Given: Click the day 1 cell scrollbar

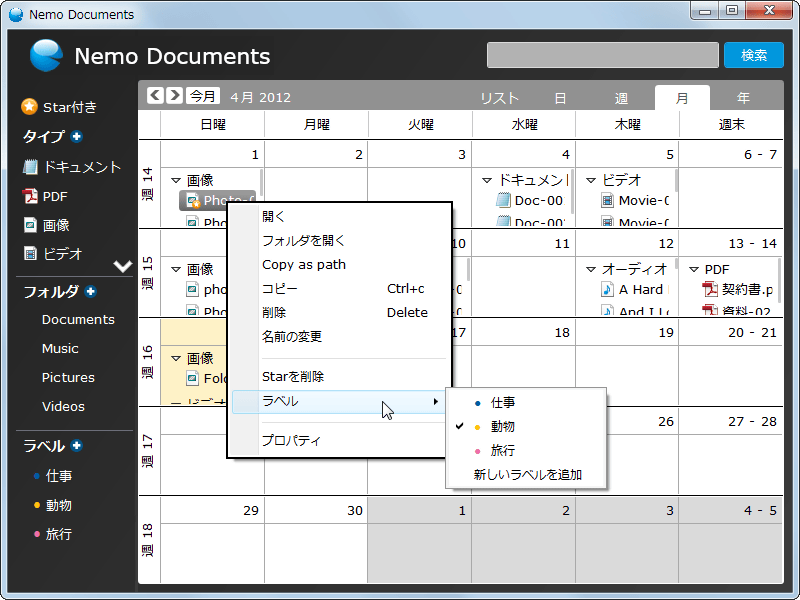Looking at the screenshot, I should point(262,183).
